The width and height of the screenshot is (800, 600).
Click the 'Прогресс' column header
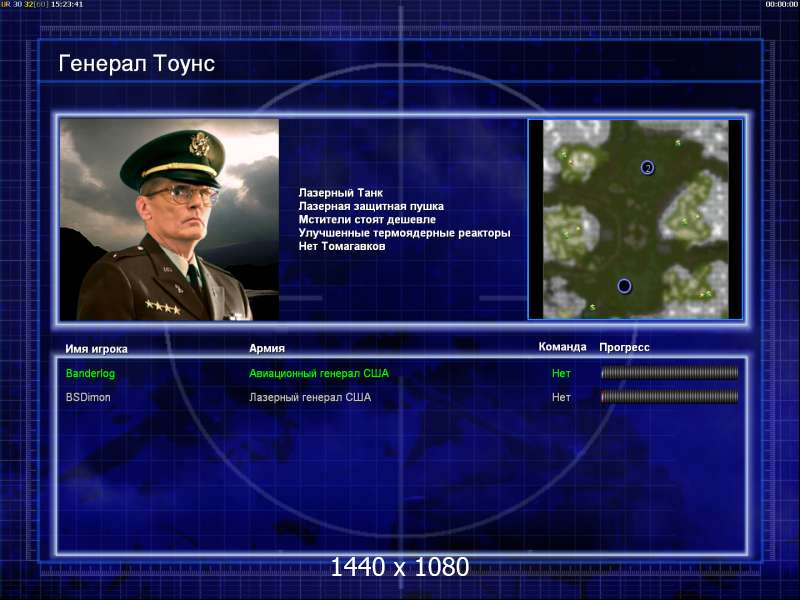click(624, 347)
